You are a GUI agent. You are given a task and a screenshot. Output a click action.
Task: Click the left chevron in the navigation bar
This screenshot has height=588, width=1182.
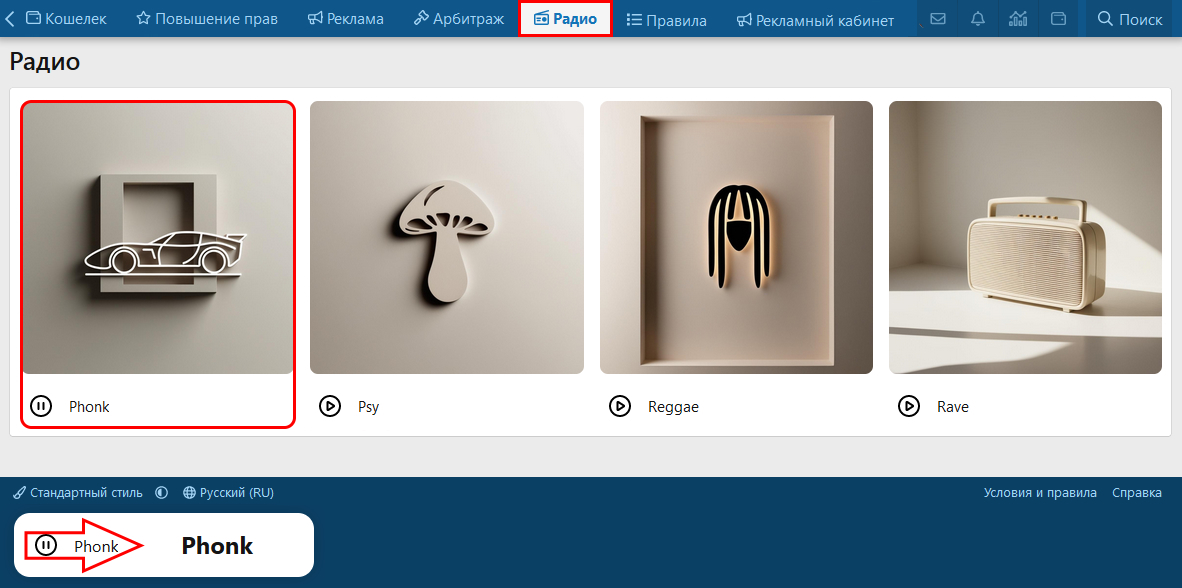[x=10, y=19]
